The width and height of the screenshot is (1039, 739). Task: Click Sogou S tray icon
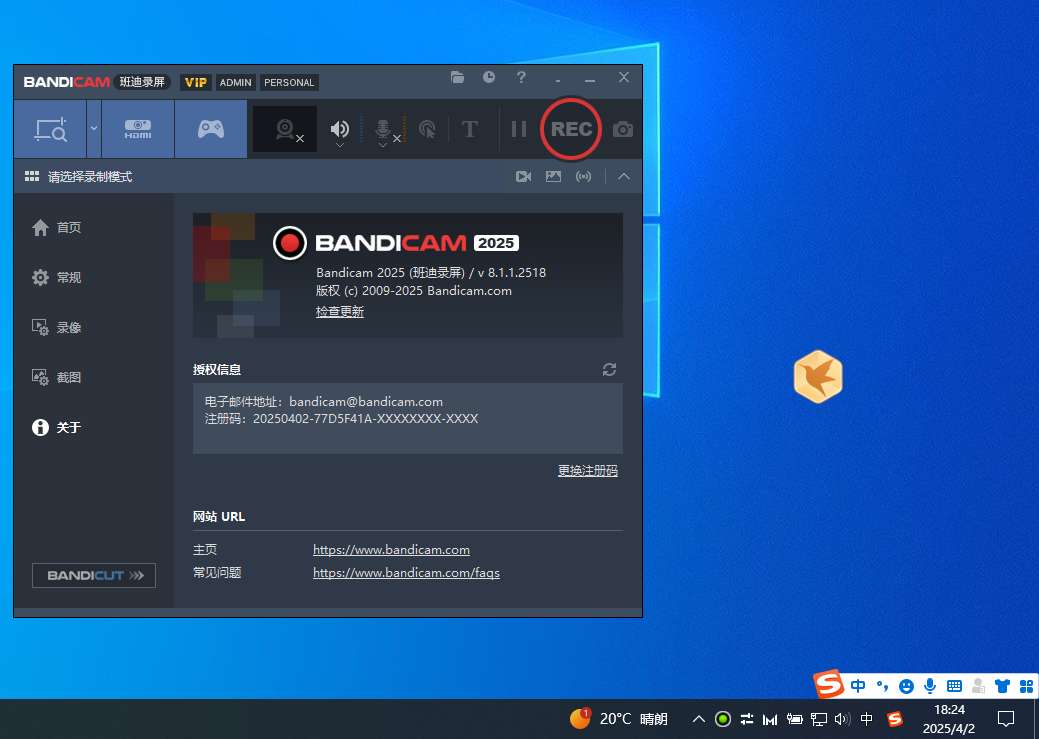(895, 719)
